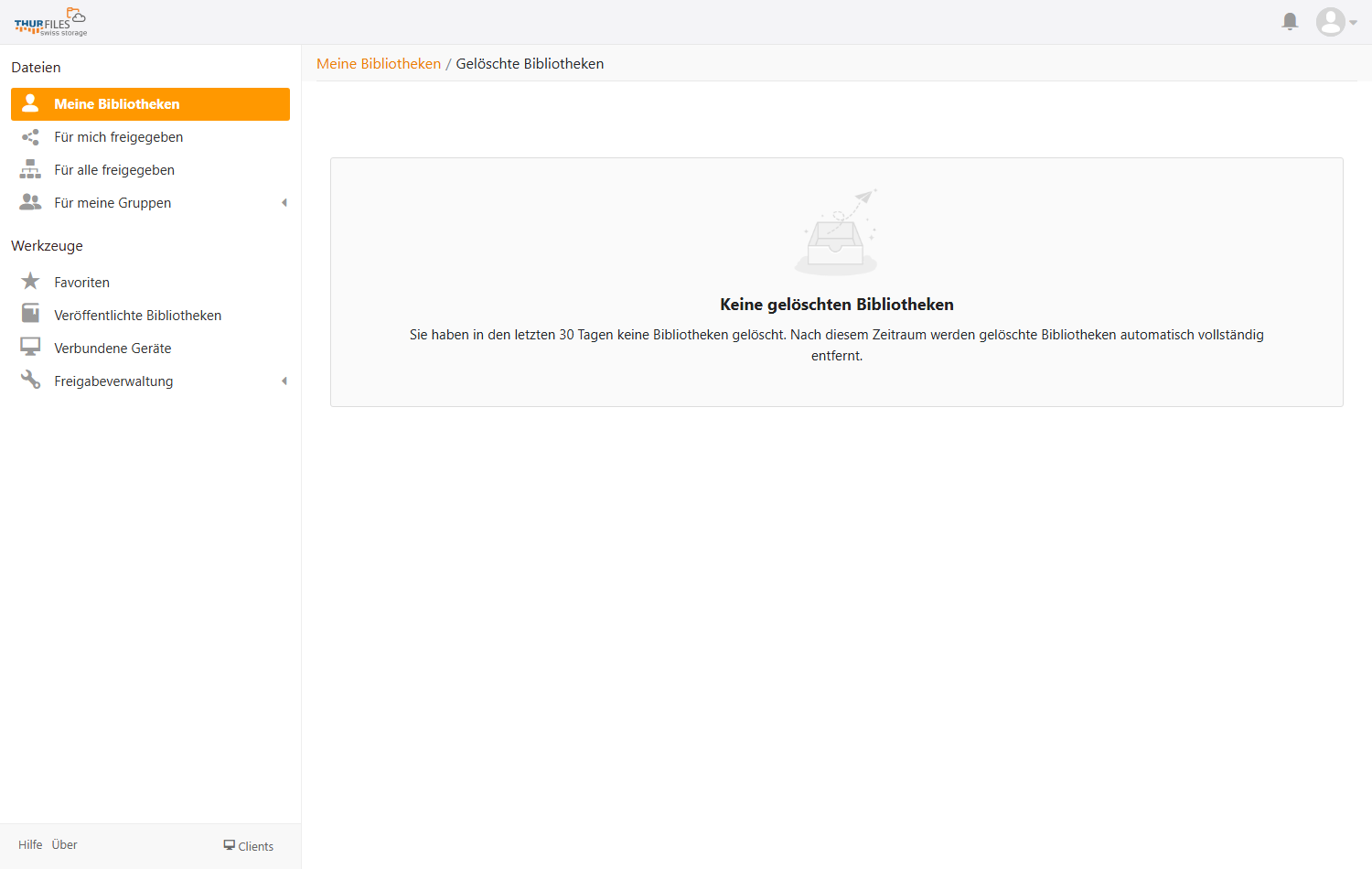This screenshot has width=1372, height=869.
Task: Click the Meine Bibliotheken person icon
Action: (30, 103)
